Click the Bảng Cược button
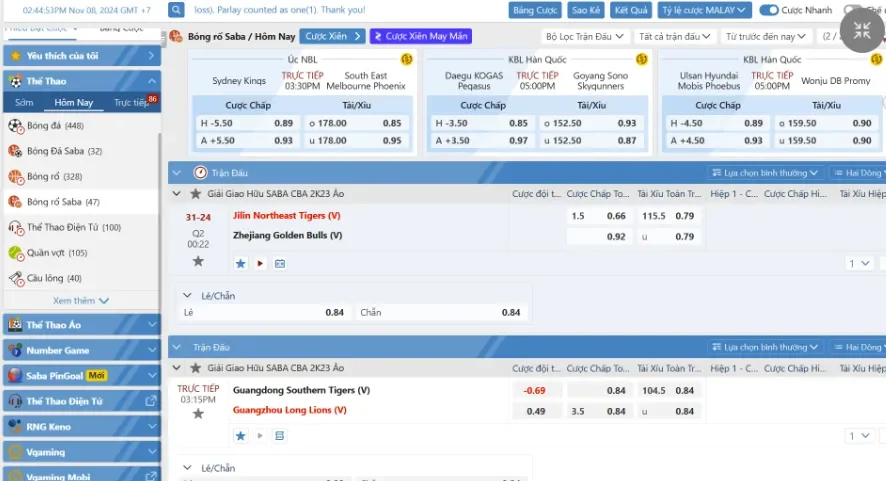The width and height of the screenshot is (886, 481). click(535, 10)
